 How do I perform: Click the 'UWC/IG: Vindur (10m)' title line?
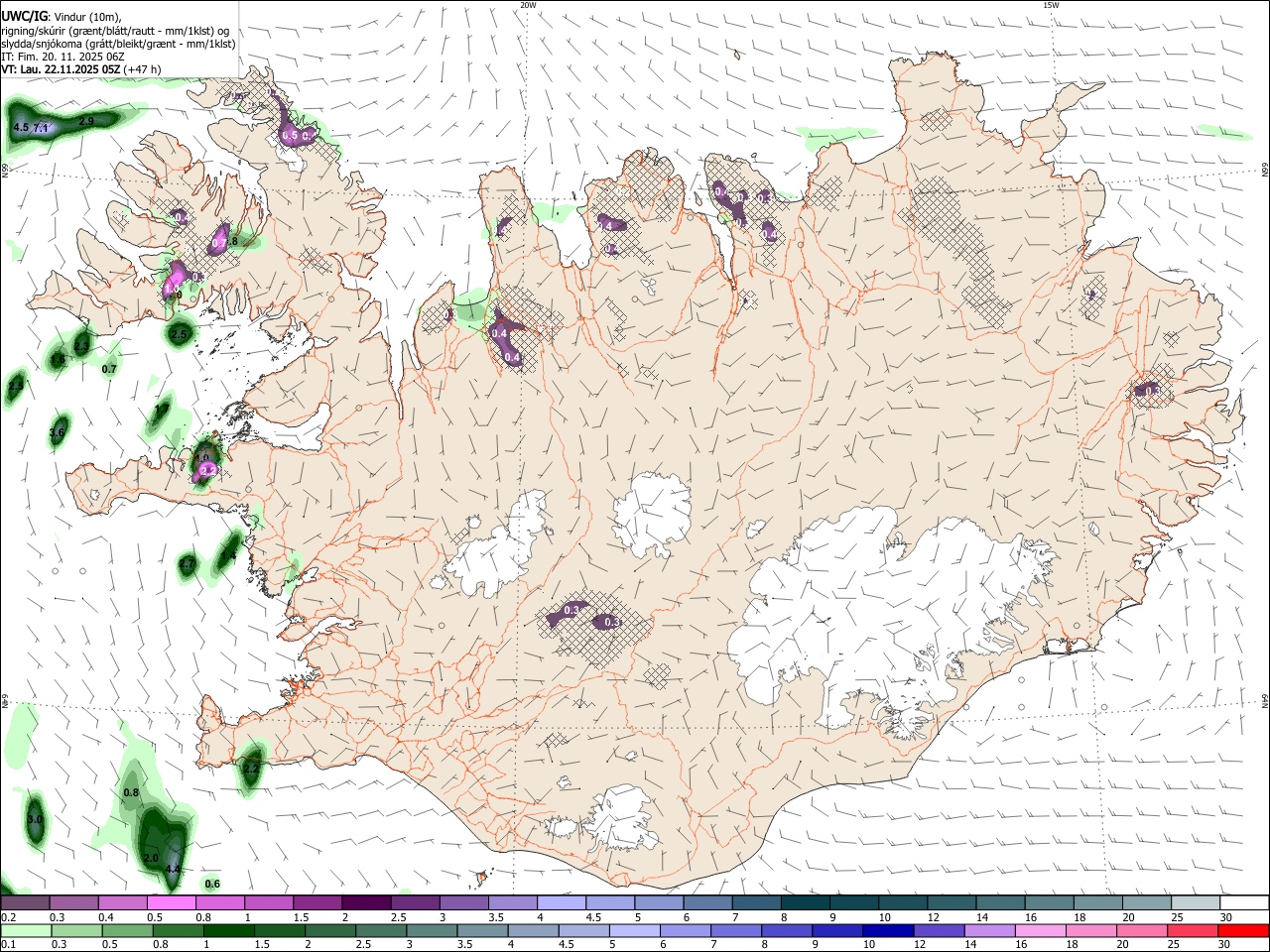pyautogui.click(x=61, y=16)
